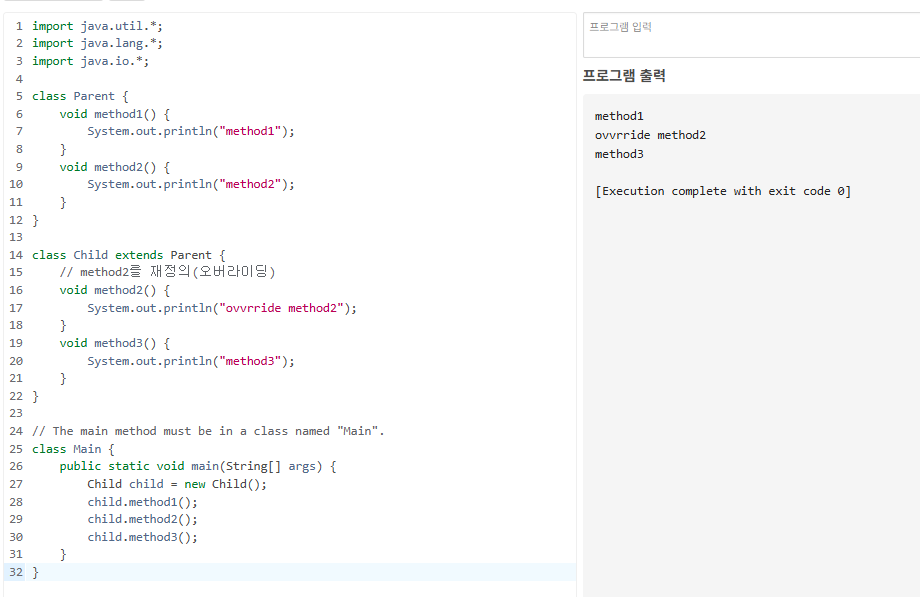Image resolution: width=920 pixels, height=597 pixels.
Task: Click 'Child child = new Child();' line
Action: (x=177, y=484)
